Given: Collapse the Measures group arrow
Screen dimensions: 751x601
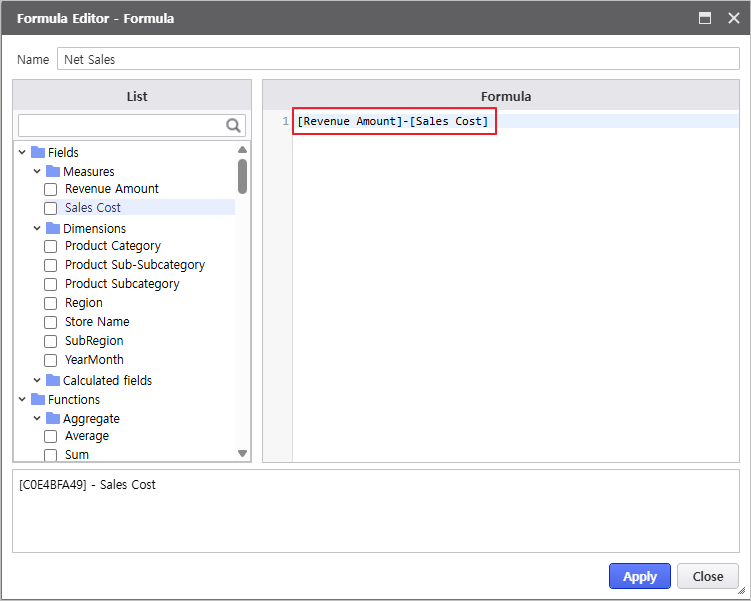Looking at the screenshot, I should pyautogui.click(x=37, y=171).
